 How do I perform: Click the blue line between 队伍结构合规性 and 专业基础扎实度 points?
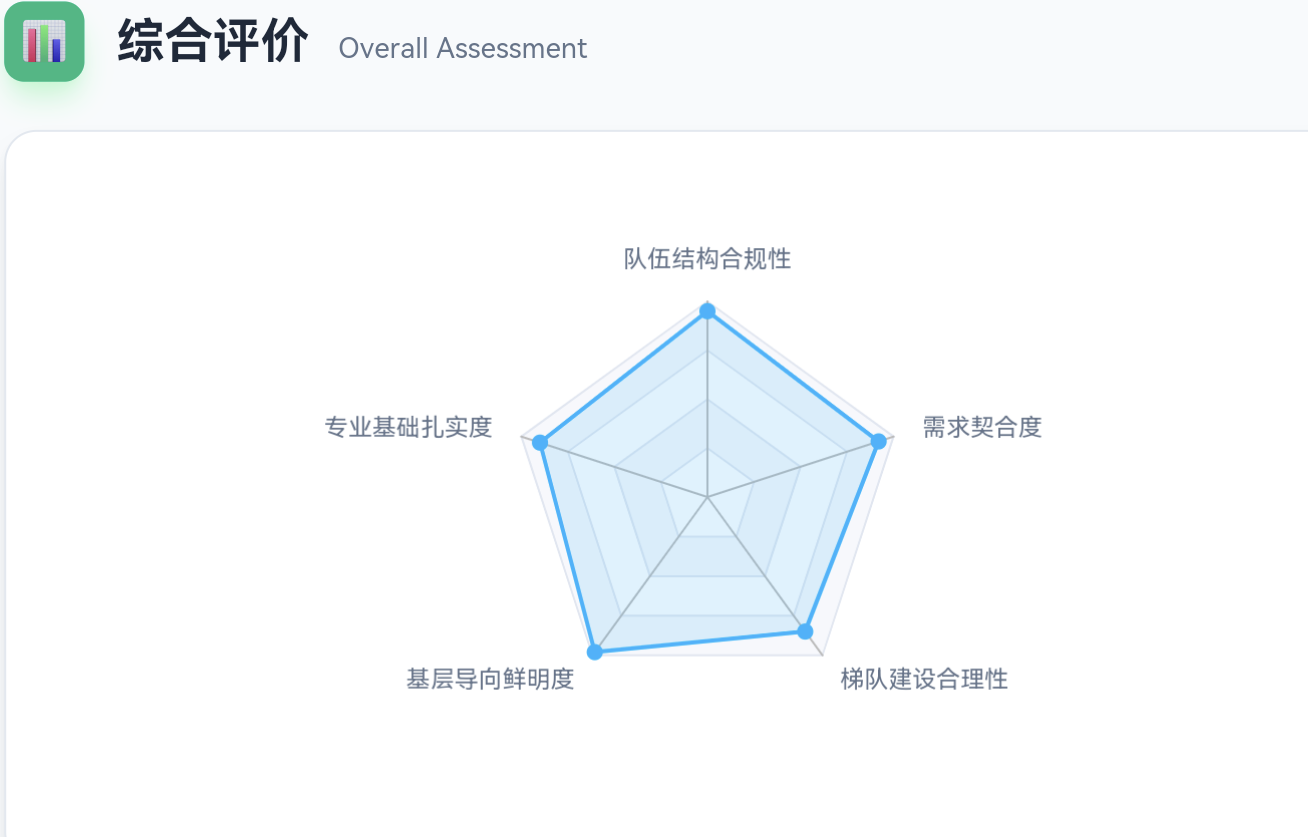click(624, 377)
